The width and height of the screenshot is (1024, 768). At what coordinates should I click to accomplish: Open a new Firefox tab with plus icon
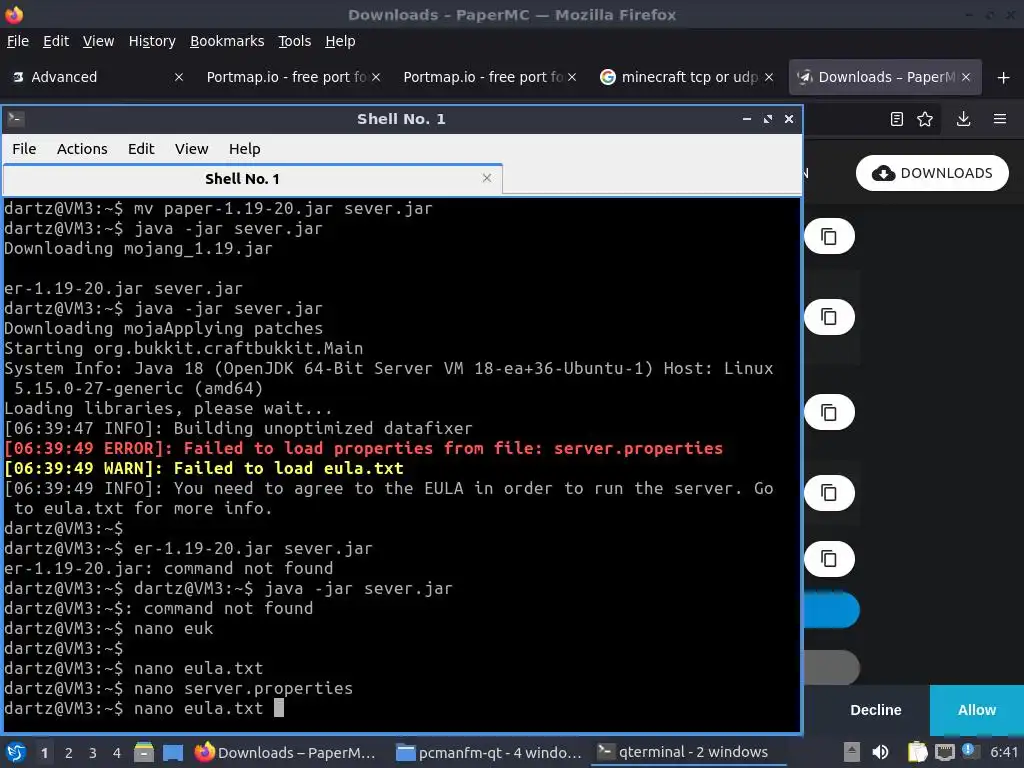[1003, 78]
